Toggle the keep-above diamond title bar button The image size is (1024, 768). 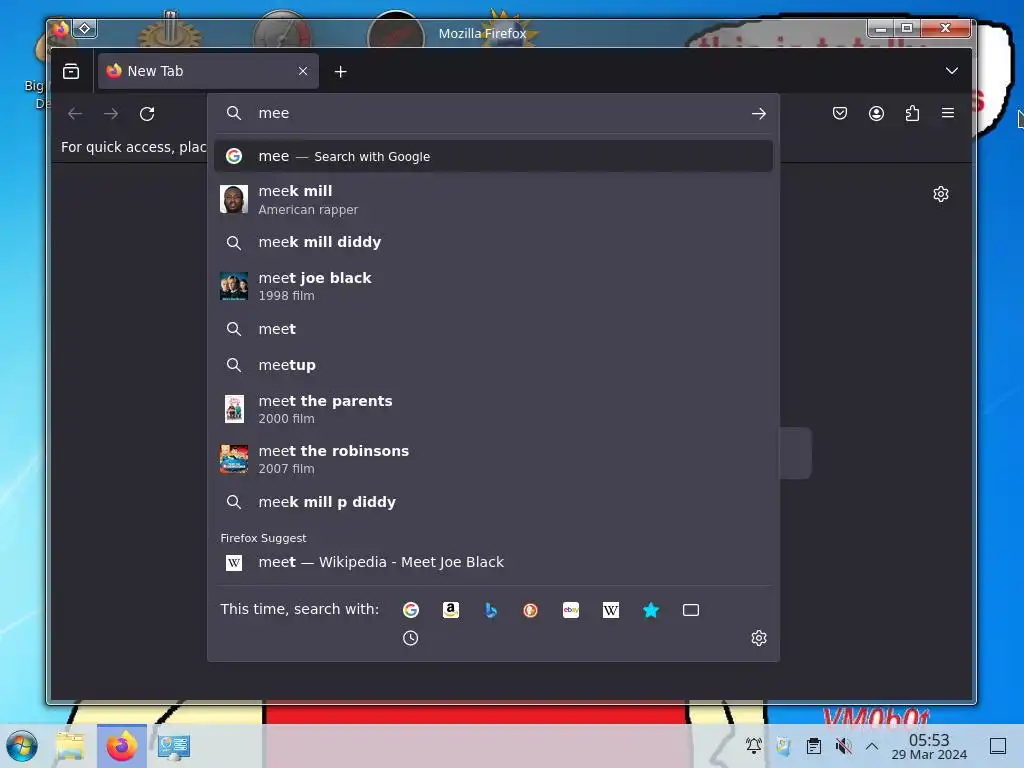[85, 28]
